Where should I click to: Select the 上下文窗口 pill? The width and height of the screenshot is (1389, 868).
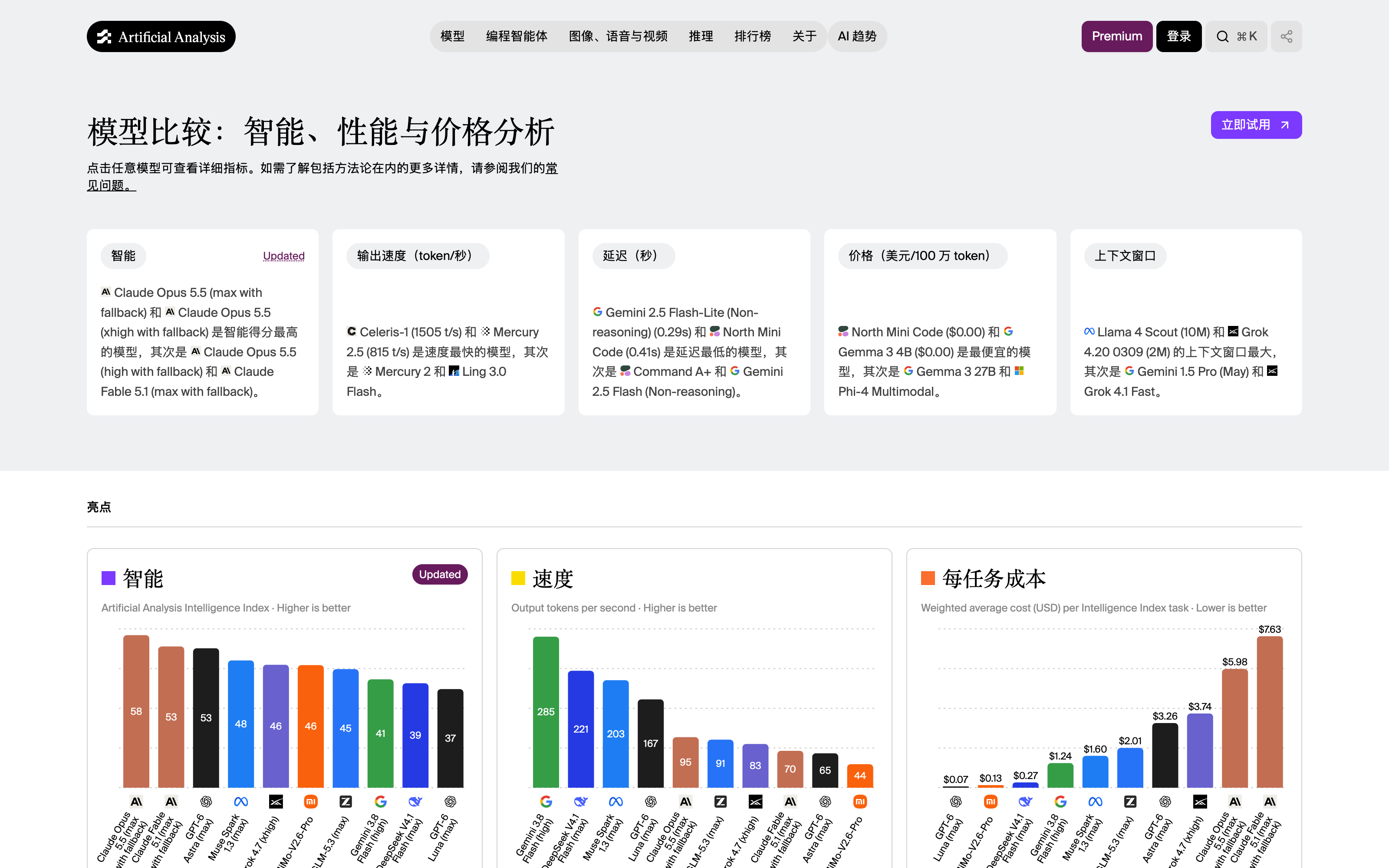click(x=1125, y=256)
